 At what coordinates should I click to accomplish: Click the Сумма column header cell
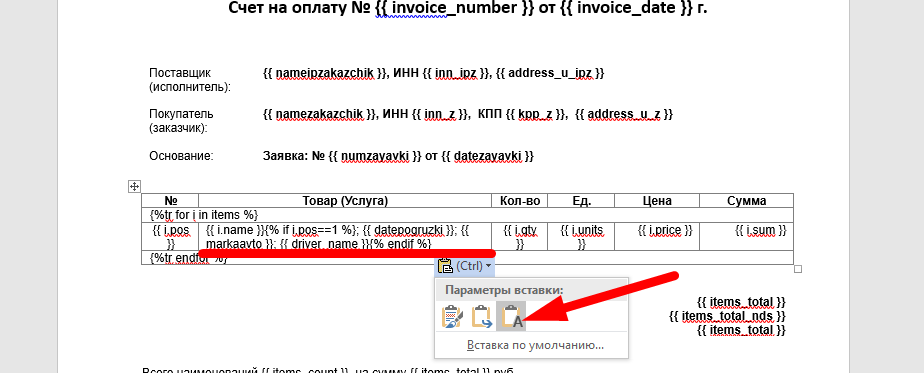(x=747, y=200)
